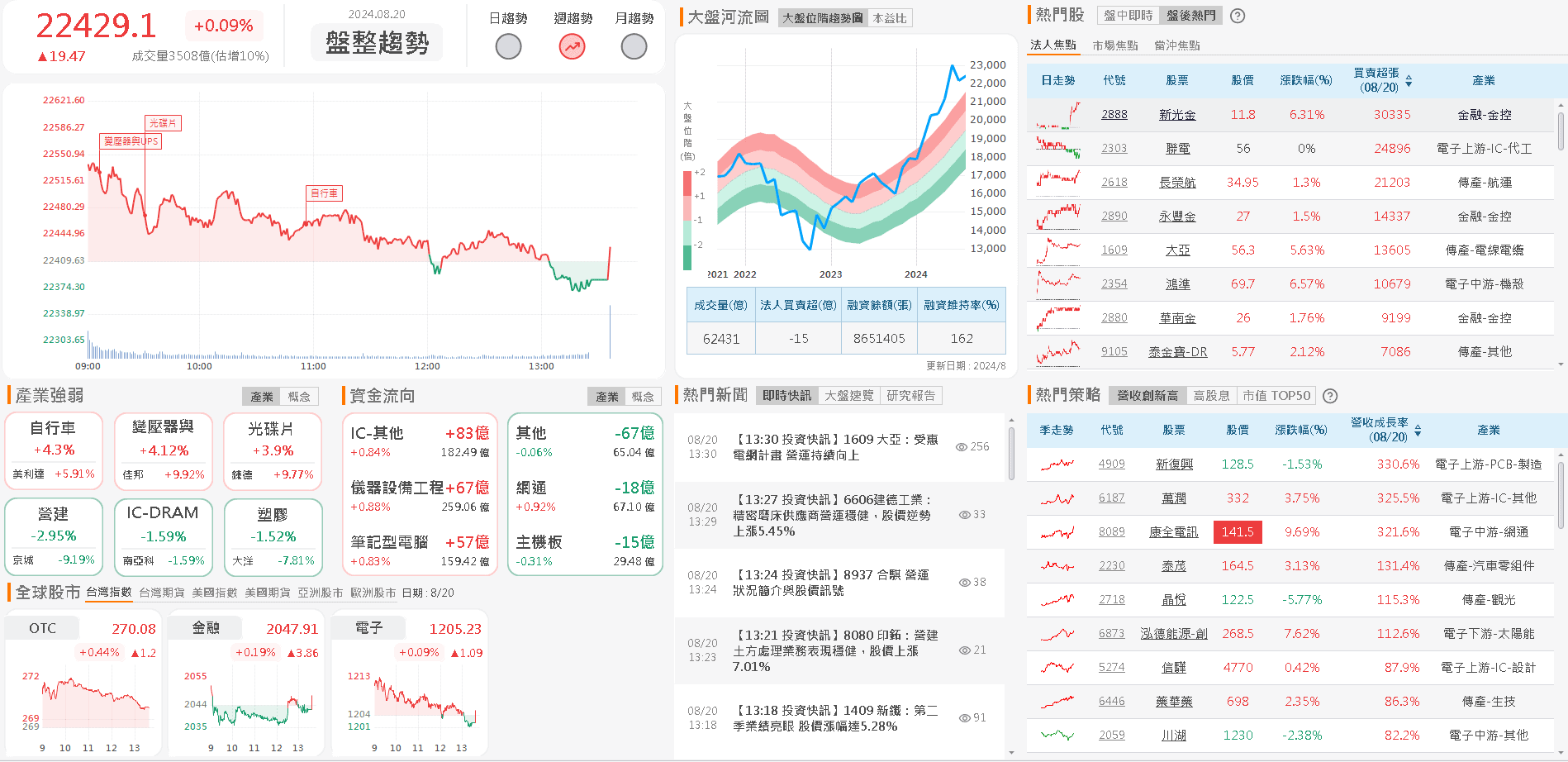Viewport: 1568px width, 762px height.
Task: Click the view count eye icon for 1609 大亞 news
Action: [962, 447]
